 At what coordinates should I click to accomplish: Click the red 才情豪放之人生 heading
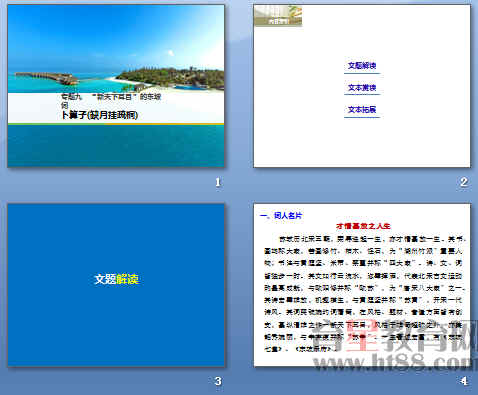363,226
